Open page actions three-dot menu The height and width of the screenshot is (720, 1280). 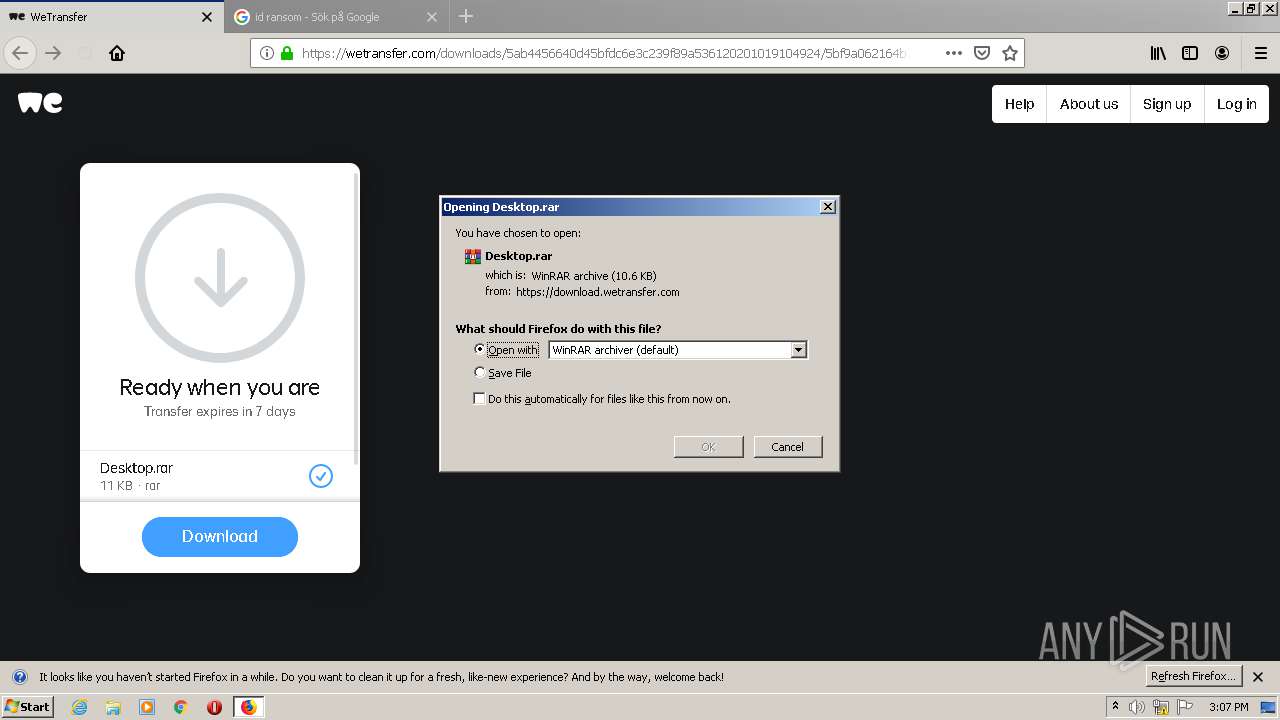953,53
